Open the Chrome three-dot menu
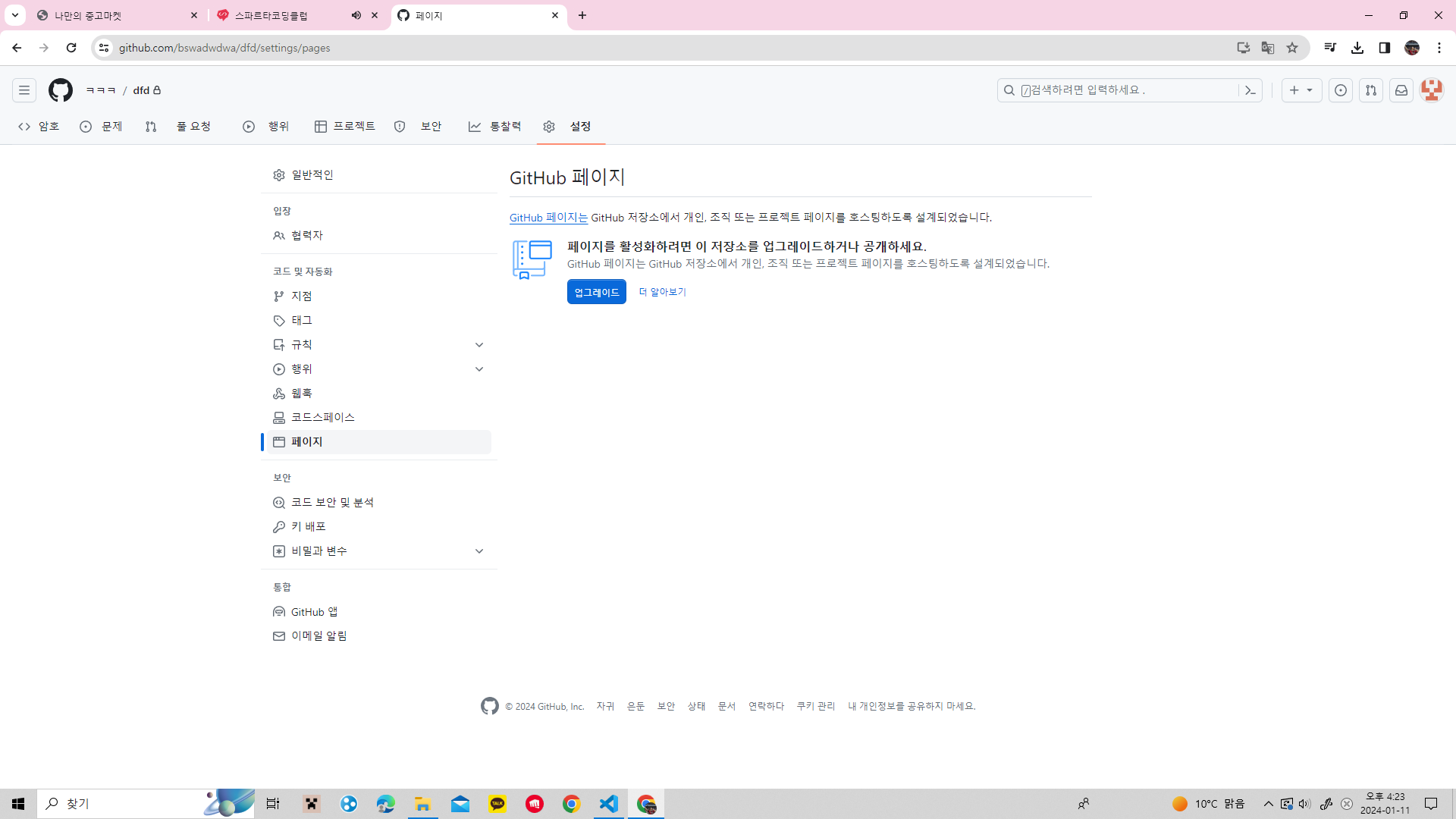Viewport: 1456px width, 819px height. pyautogui.click(x=1439, y=48)
